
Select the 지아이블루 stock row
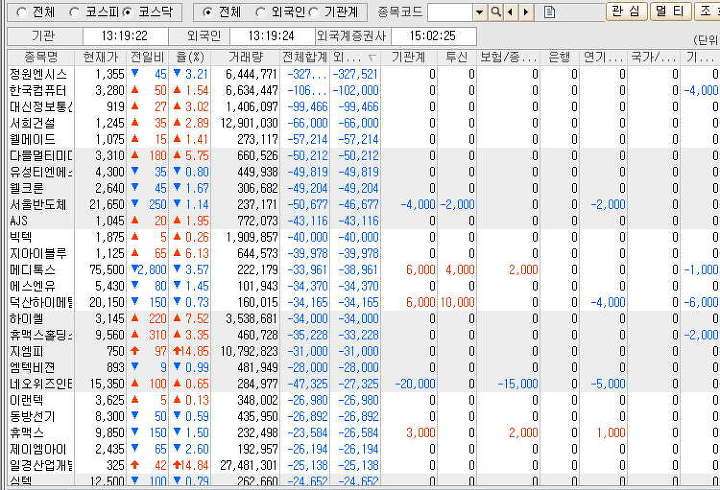click(x=364, y=253)
